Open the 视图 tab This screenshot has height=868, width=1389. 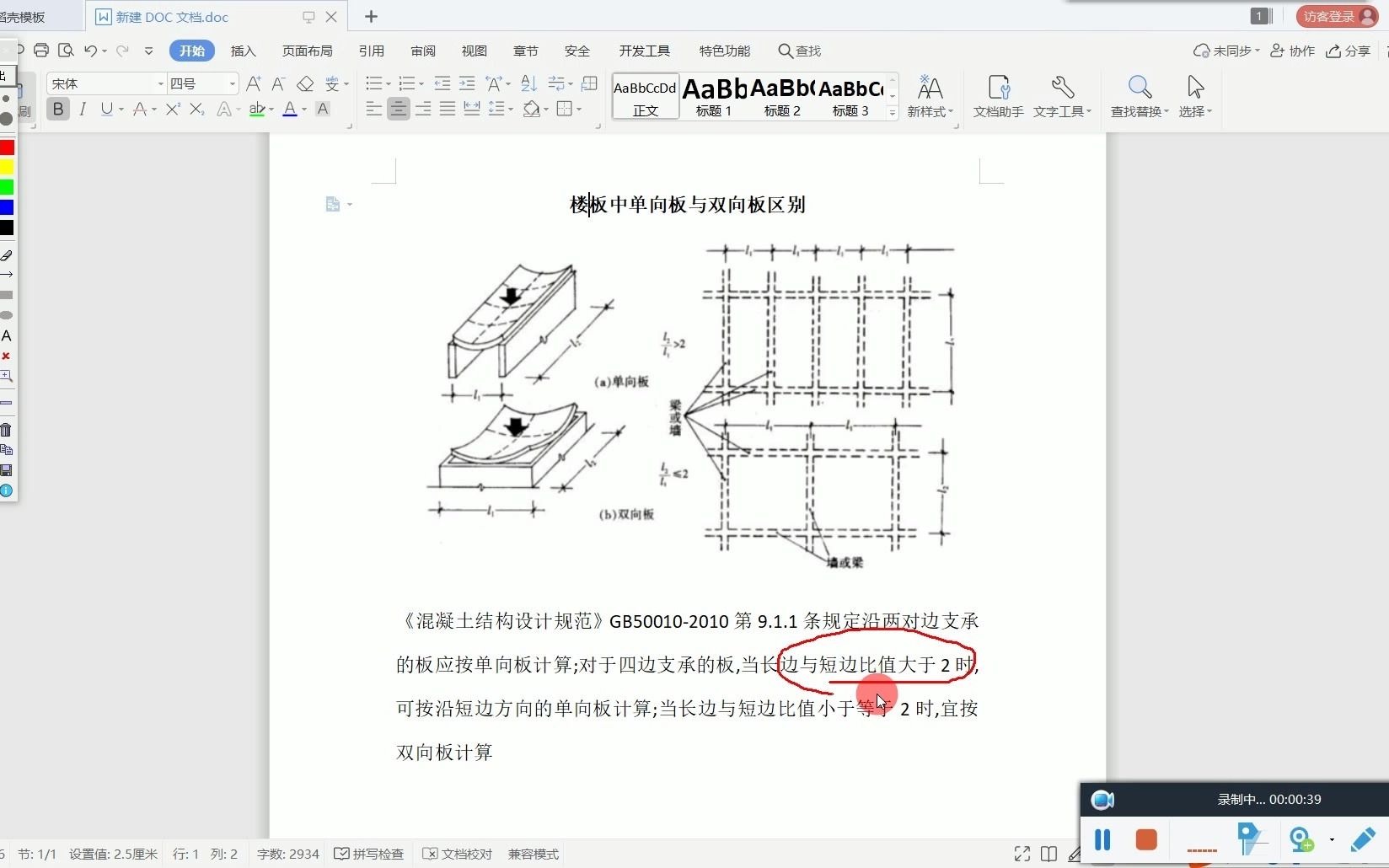pyautogui.click(x=475, y=51)
